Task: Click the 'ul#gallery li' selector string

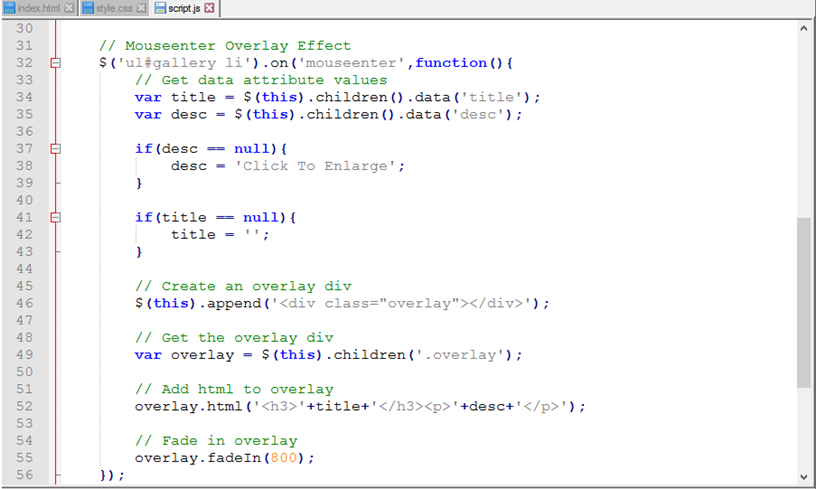Action: coord(184,63)
